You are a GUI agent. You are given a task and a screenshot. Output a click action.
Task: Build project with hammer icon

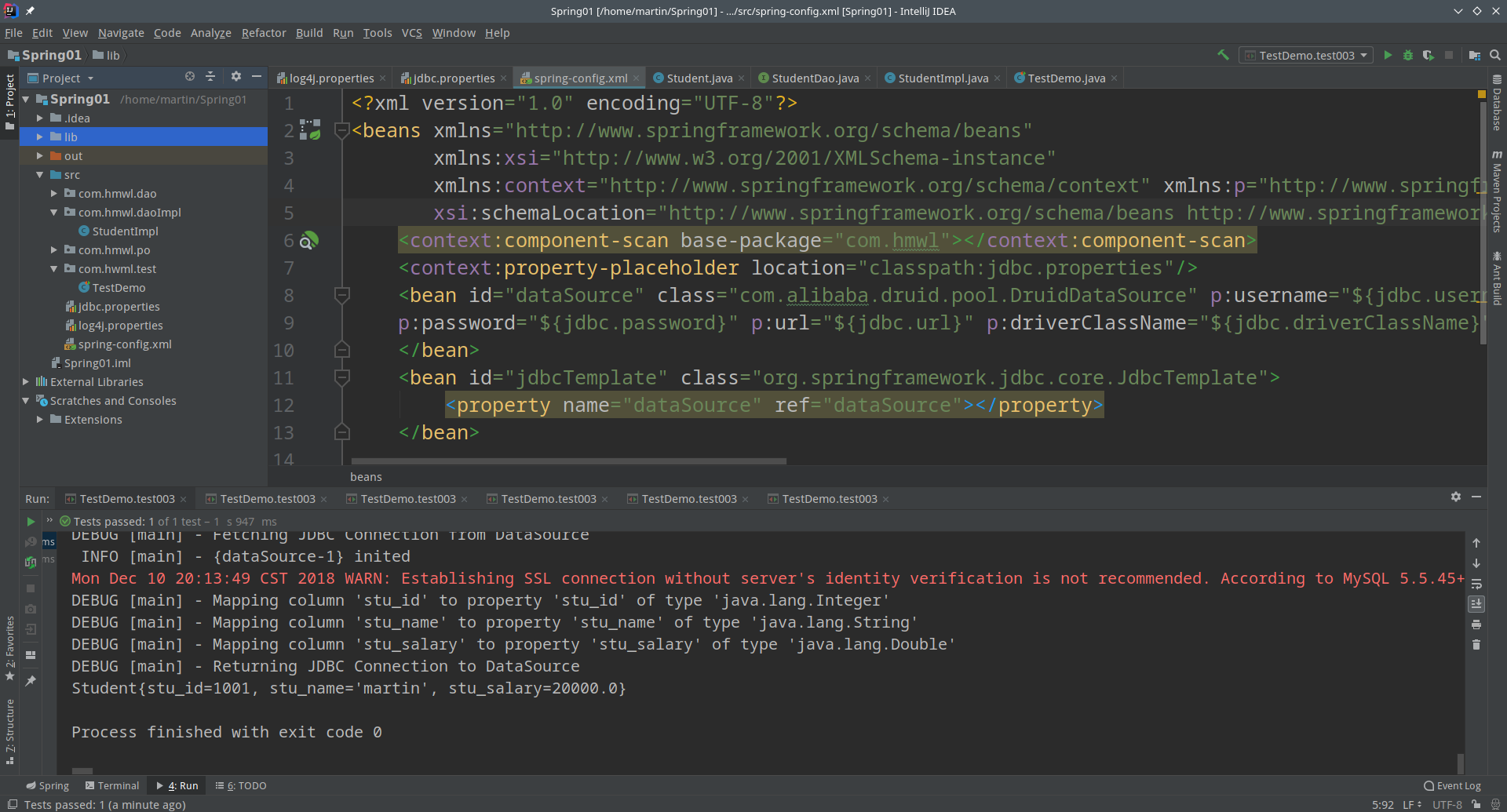[1222, 55]
